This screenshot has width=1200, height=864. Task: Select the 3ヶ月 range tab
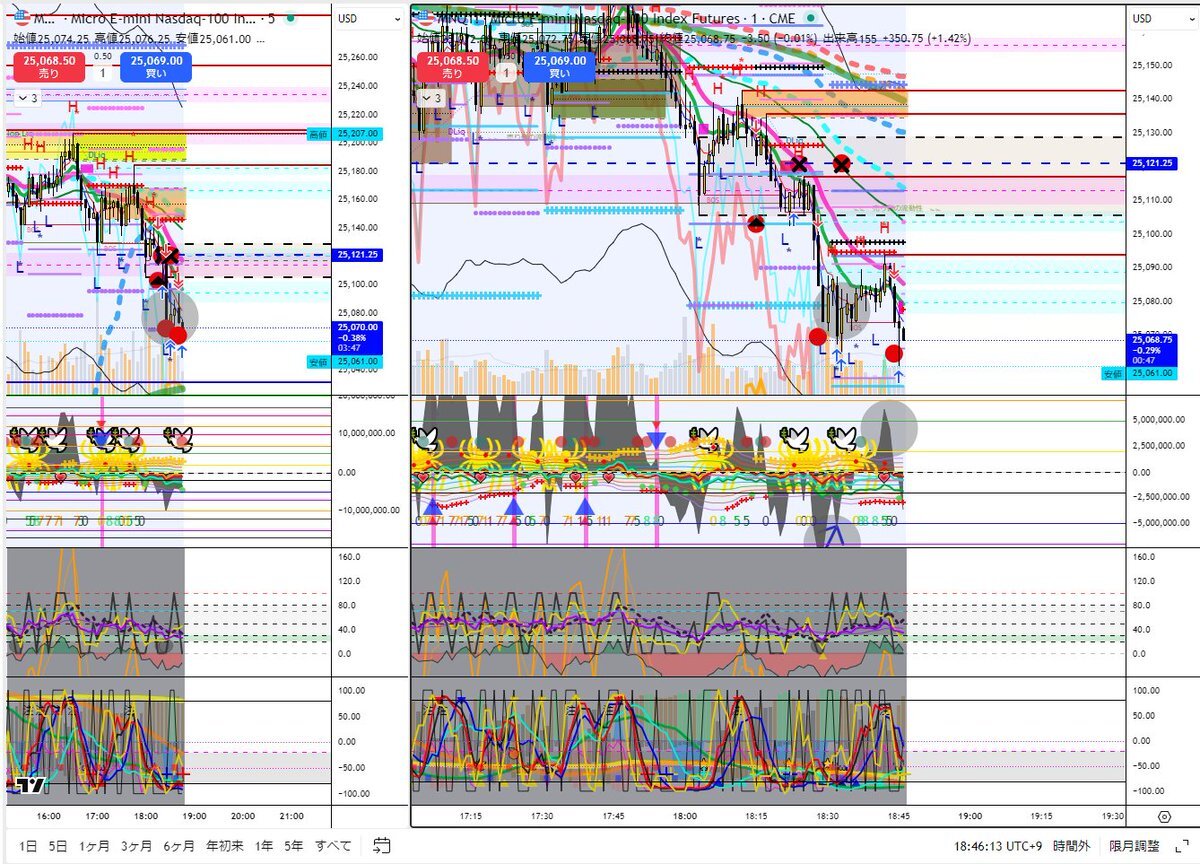tap(137, 846)
